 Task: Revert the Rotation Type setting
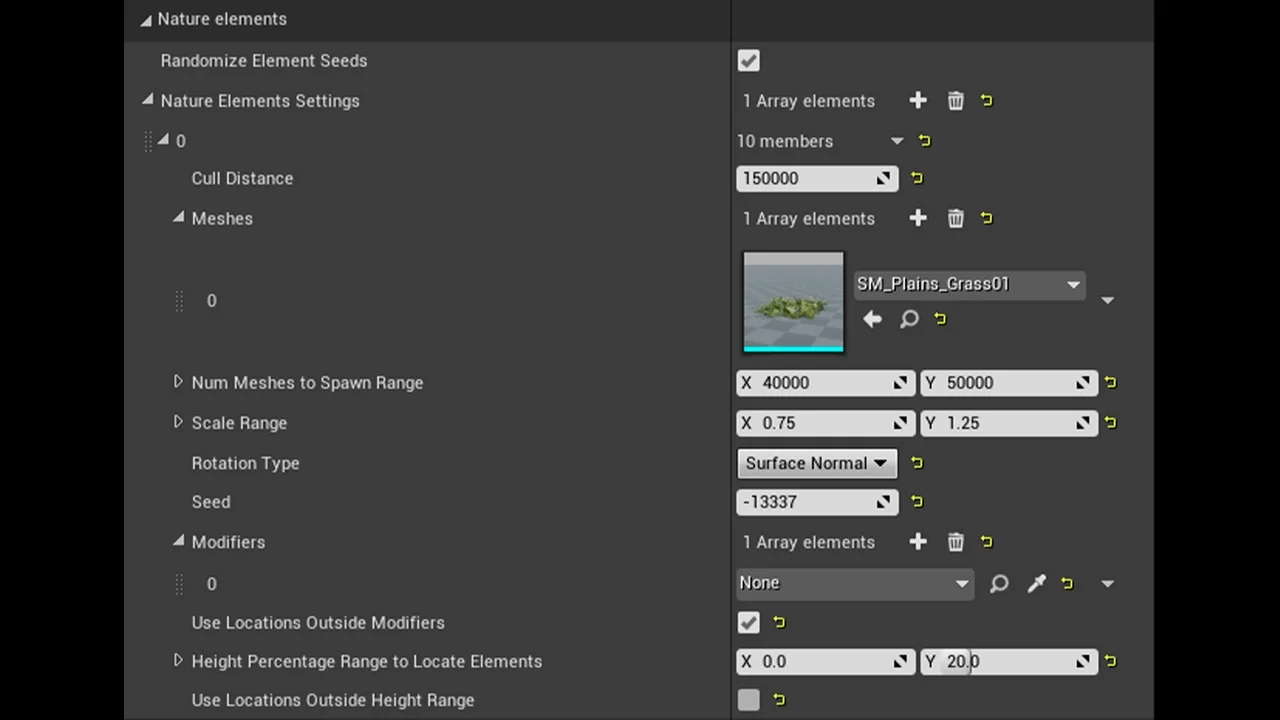click(916, 463)
